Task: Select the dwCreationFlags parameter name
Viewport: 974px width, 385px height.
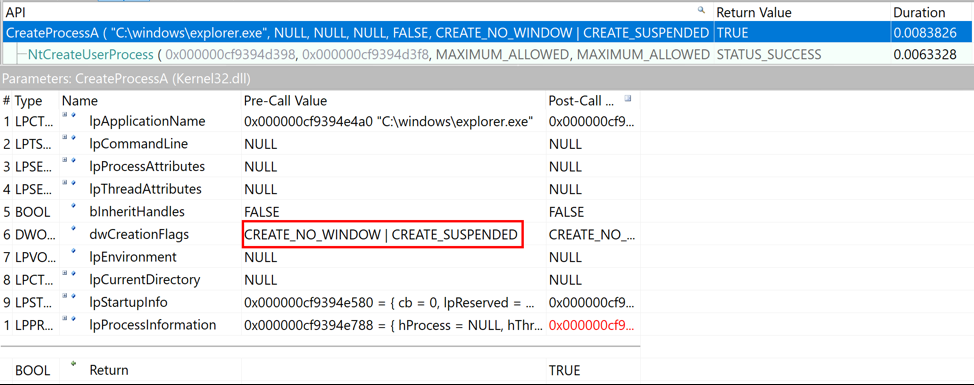Action: pyautogui.click(x=139, y=235)
